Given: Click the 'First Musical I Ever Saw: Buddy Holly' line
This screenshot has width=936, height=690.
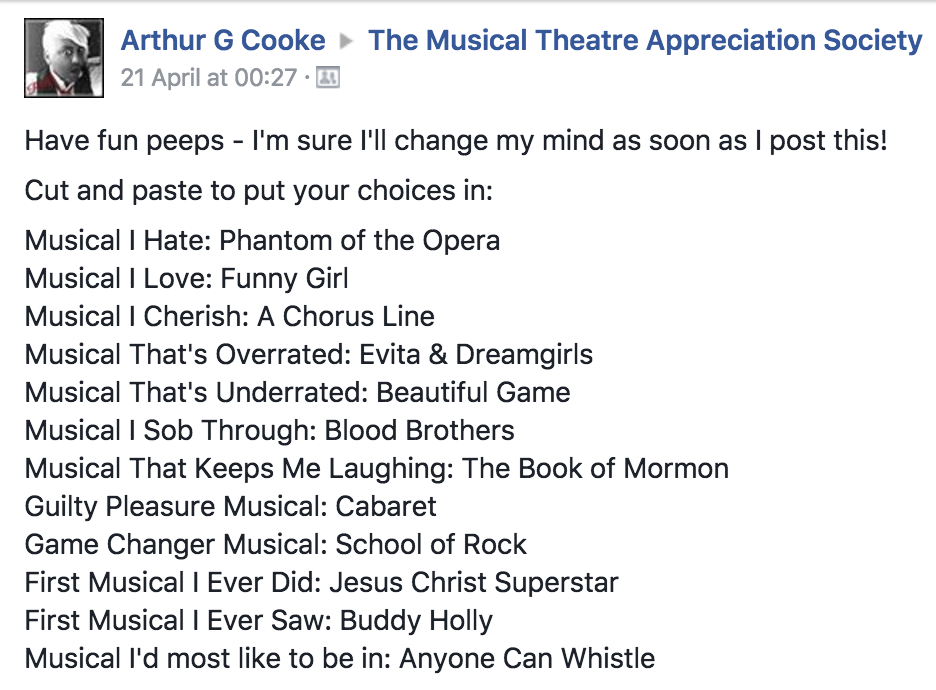Looking at the screenshot, I should tap(258, 621).
